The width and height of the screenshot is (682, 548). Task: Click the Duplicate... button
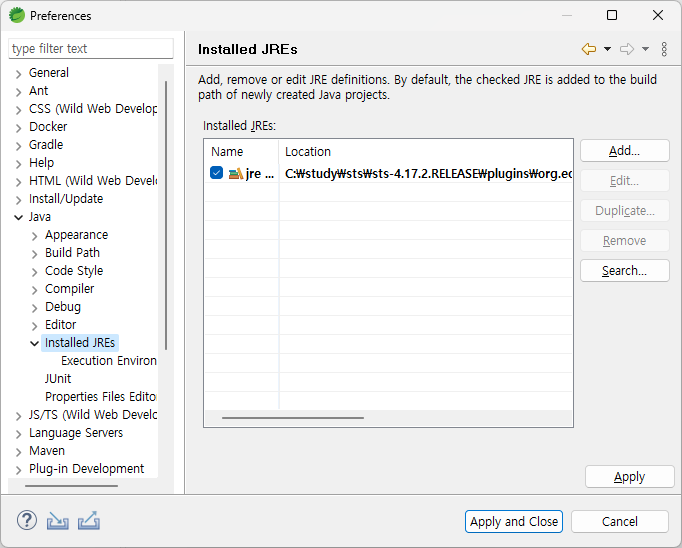[x=625, y=211]
